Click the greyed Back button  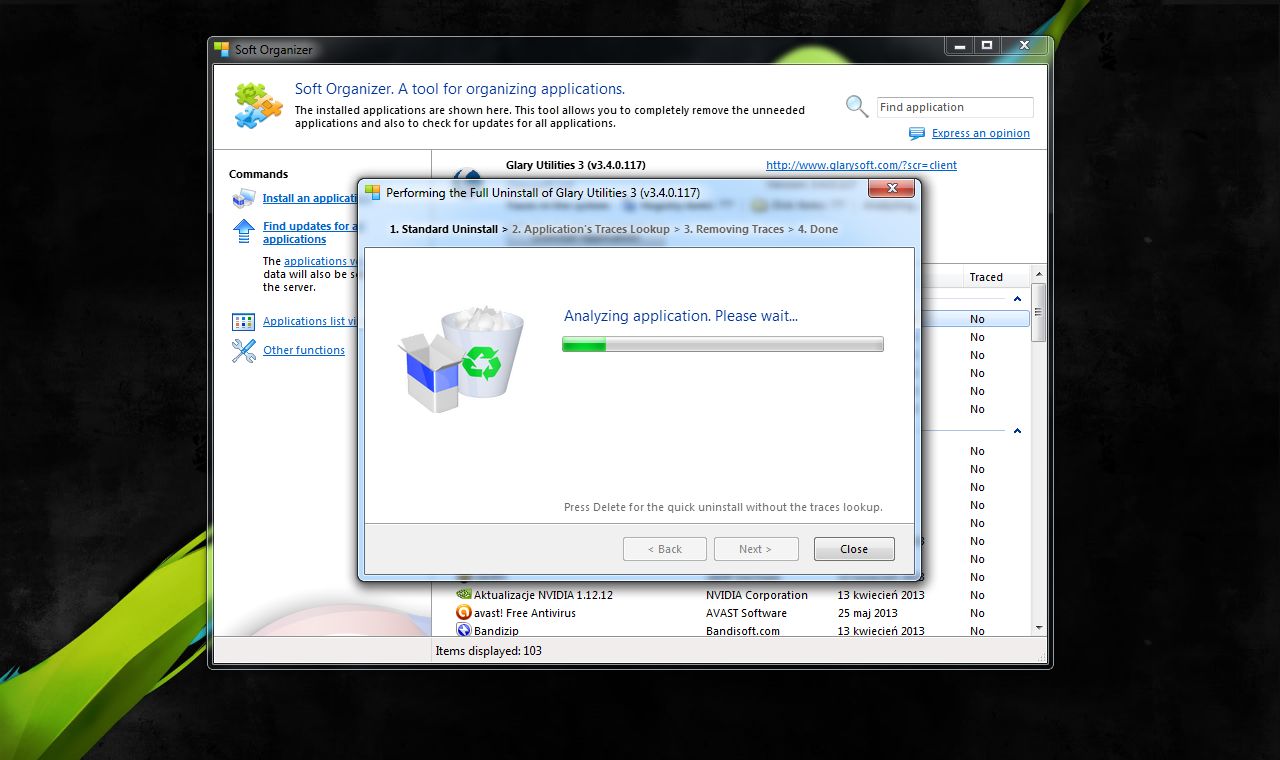(665, 549)
